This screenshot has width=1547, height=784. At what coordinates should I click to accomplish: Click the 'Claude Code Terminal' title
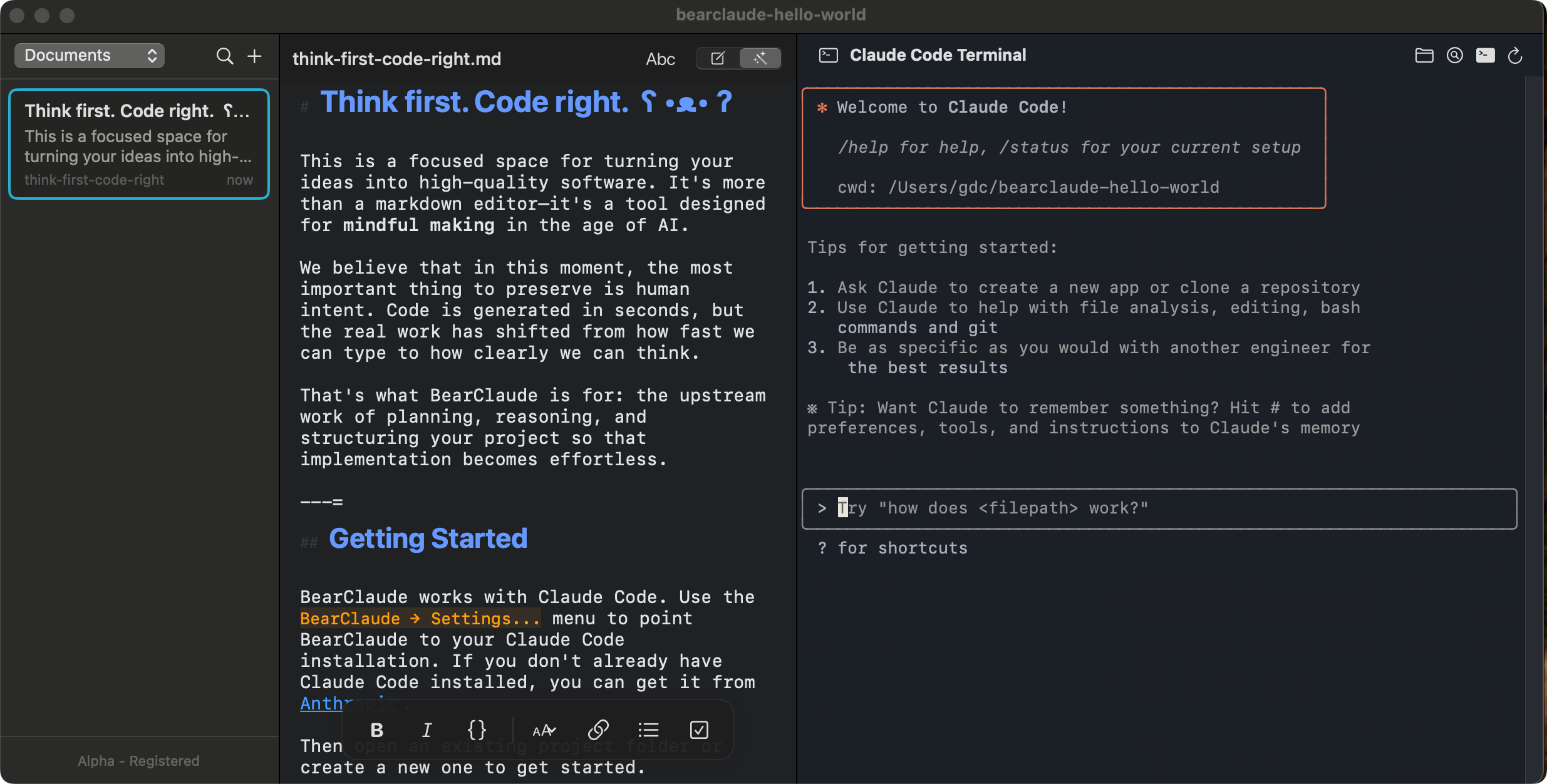938,55
